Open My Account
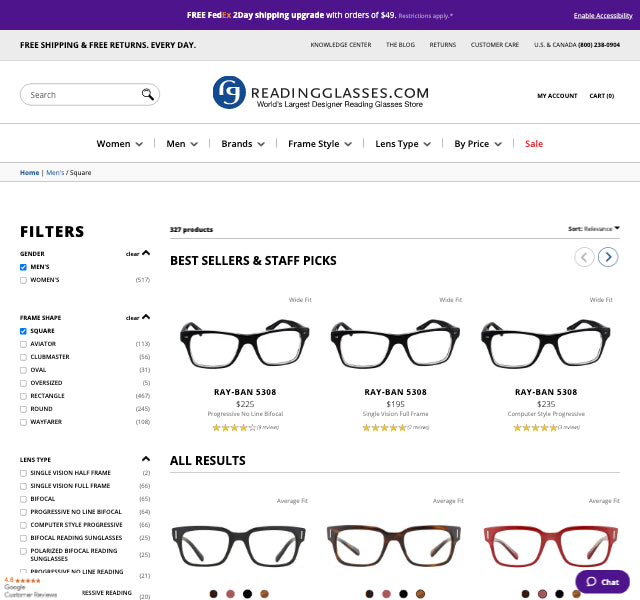 pyautogui.click(x=557, y=96)
